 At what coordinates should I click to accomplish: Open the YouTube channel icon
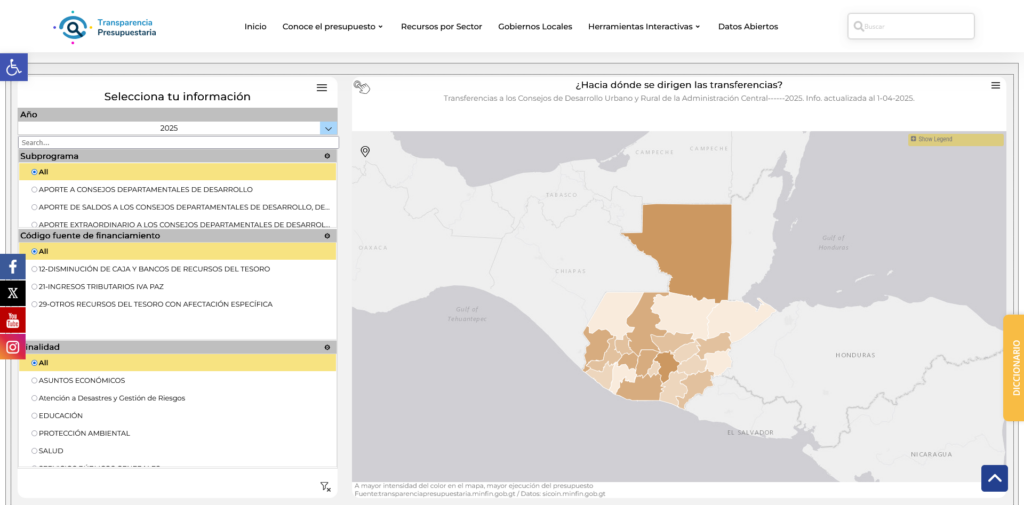13,320
